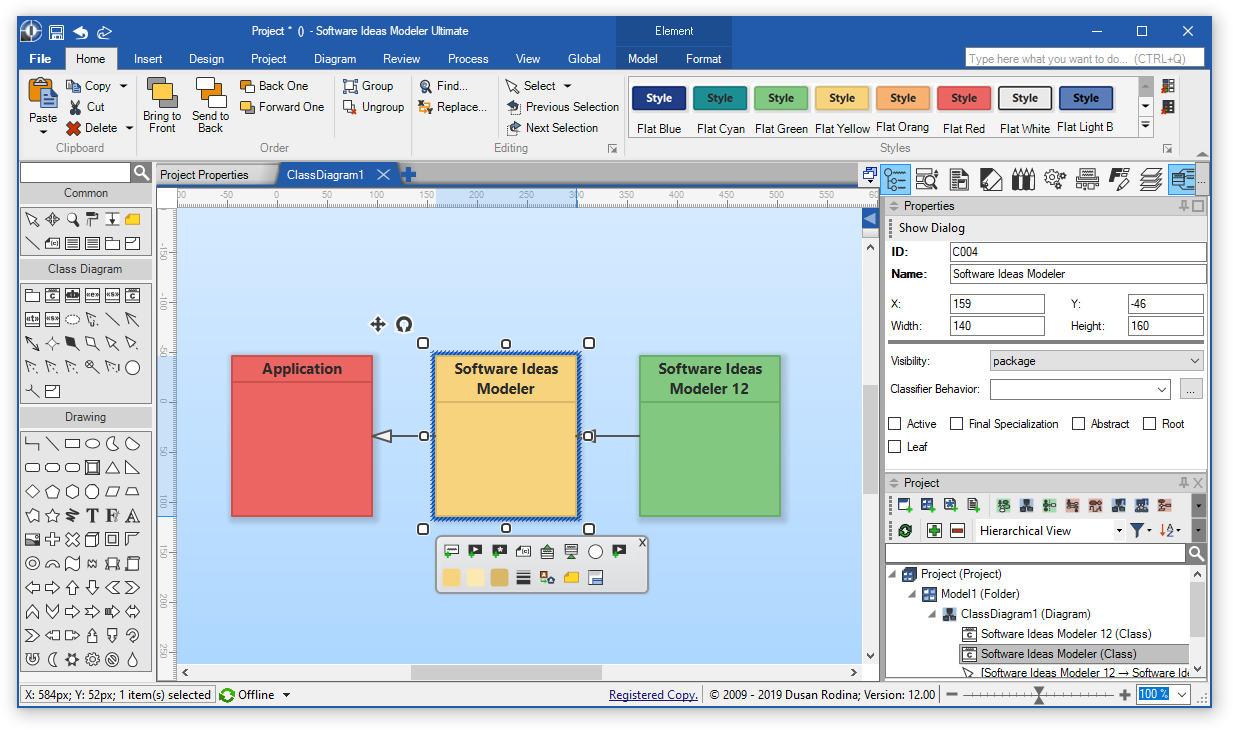This screenshot has height=730, width=1233.
Task: Open the File menu
Action: (41, 59)
